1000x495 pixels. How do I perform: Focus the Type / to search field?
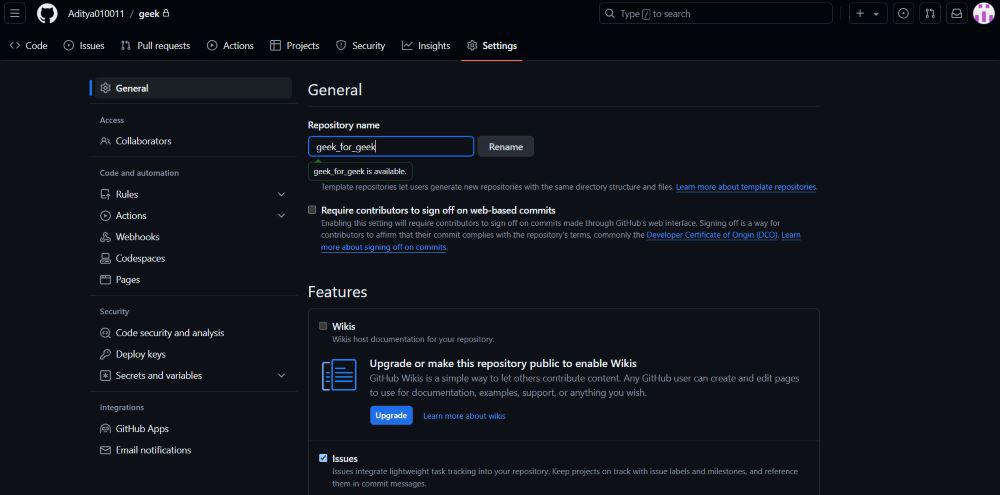pos(716,13)
